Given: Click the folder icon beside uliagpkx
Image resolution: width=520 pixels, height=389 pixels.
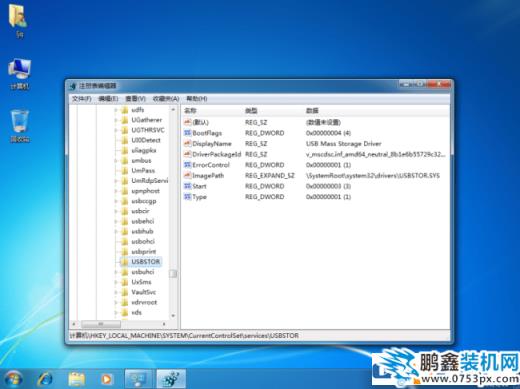Looking at the screenshot, I should coord(125,150).
